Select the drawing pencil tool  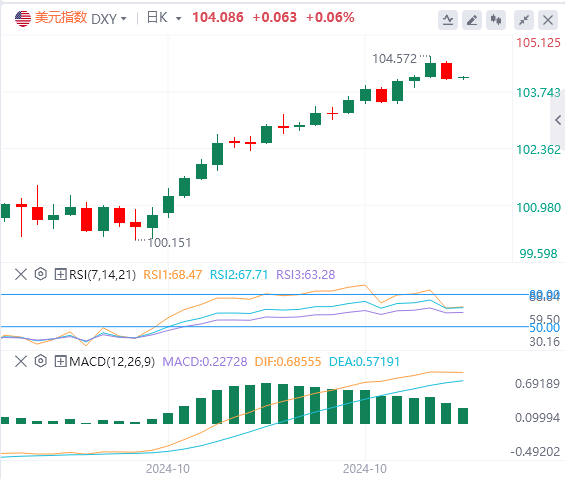point(472,19)
